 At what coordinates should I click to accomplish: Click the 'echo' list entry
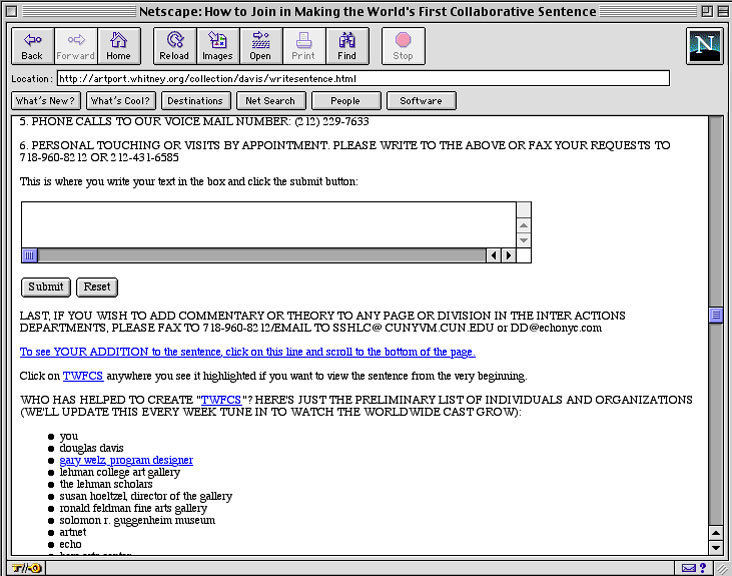coord(70,545)
